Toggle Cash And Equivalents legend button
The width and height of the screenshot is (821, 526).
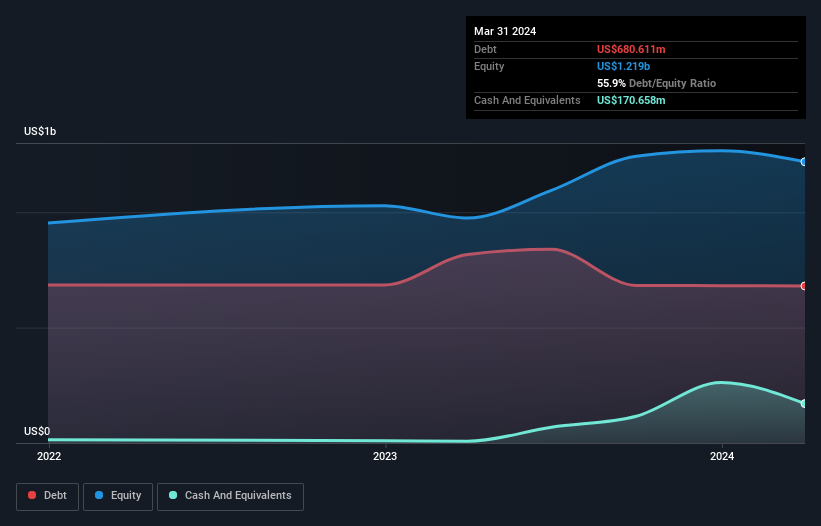click(x=230, y=497)
